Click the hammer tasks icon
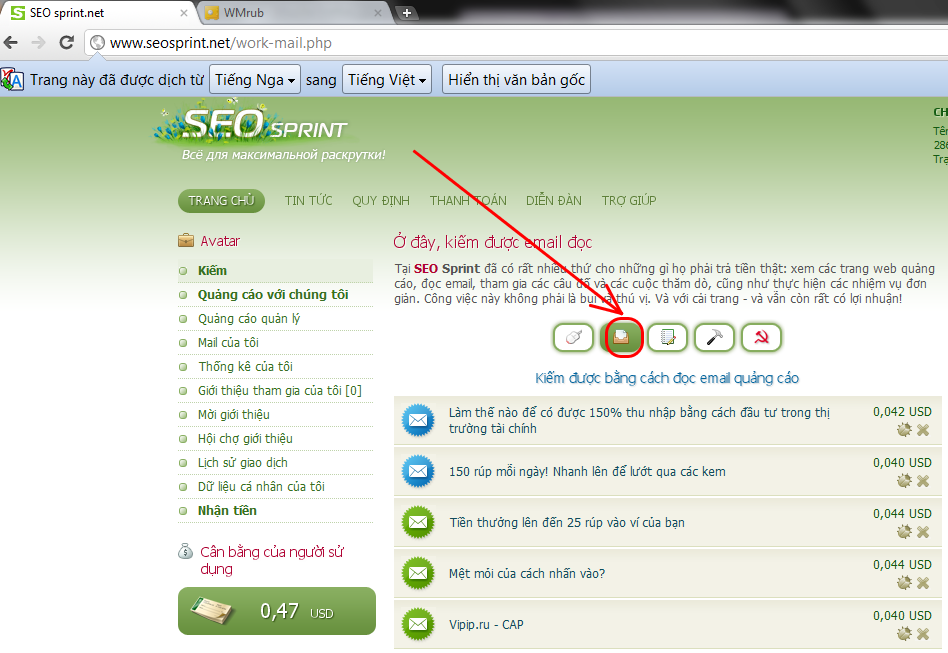Image resolution: width=948 pixels, height=653 pixels. click(x=715, y=337)
